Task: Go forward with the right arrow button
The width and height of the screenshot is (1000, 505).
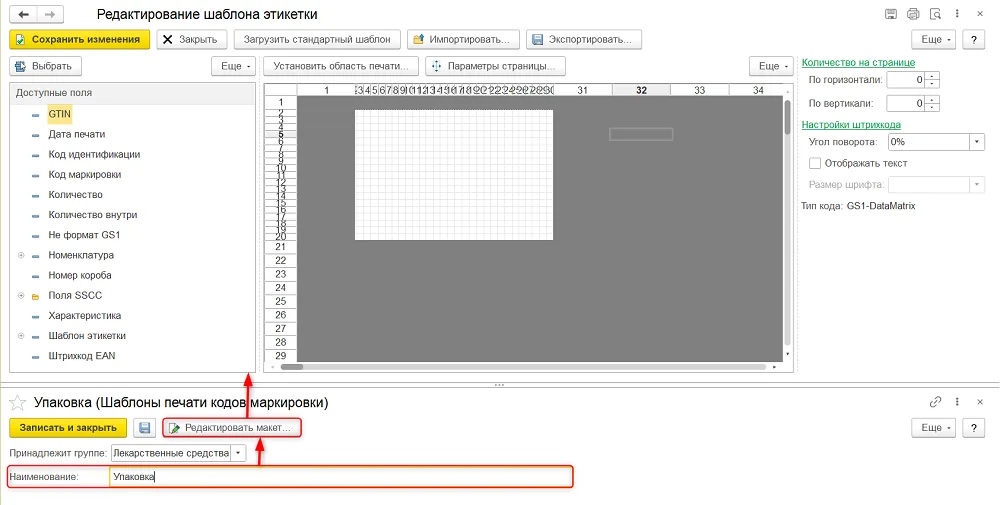Action: [50, 14]
